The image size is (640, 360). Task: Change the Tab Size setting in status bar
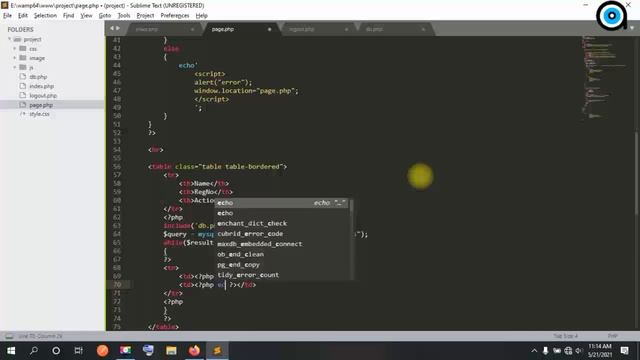coord(565,336)
